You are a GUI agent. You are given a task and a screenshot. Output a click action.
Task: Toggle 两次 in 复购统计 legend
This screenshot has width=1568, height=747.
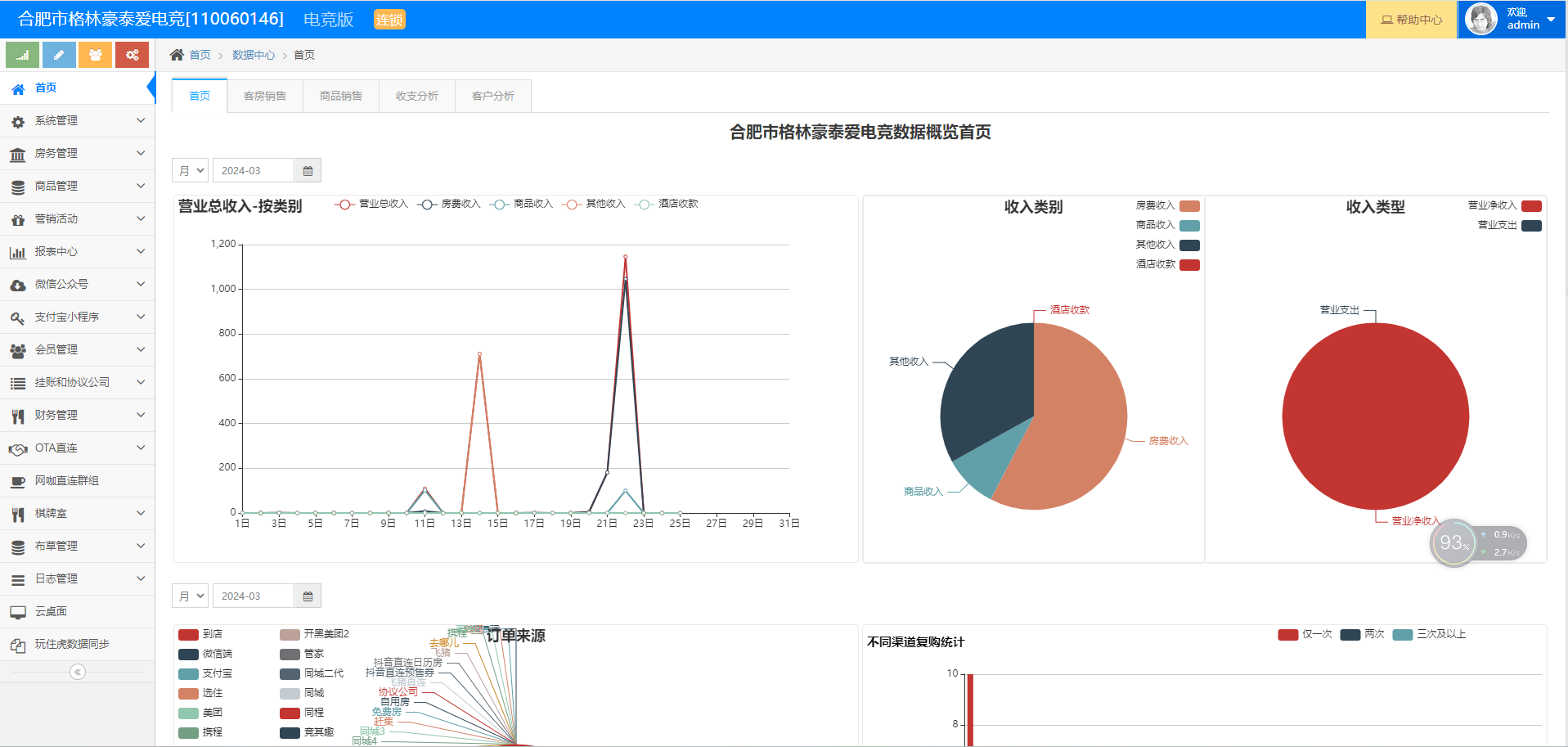pos(1363,634)
